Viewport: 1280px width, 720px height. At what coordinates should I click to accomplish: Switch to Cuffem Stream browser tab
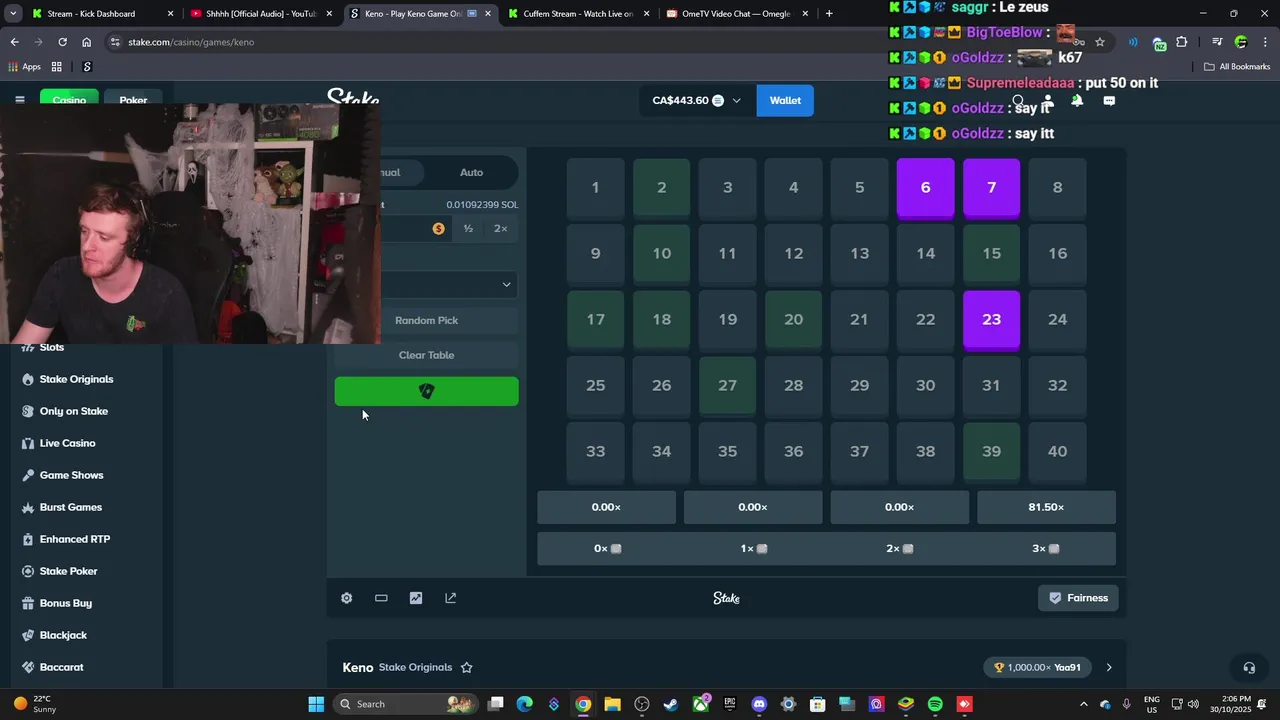point(578,14)
